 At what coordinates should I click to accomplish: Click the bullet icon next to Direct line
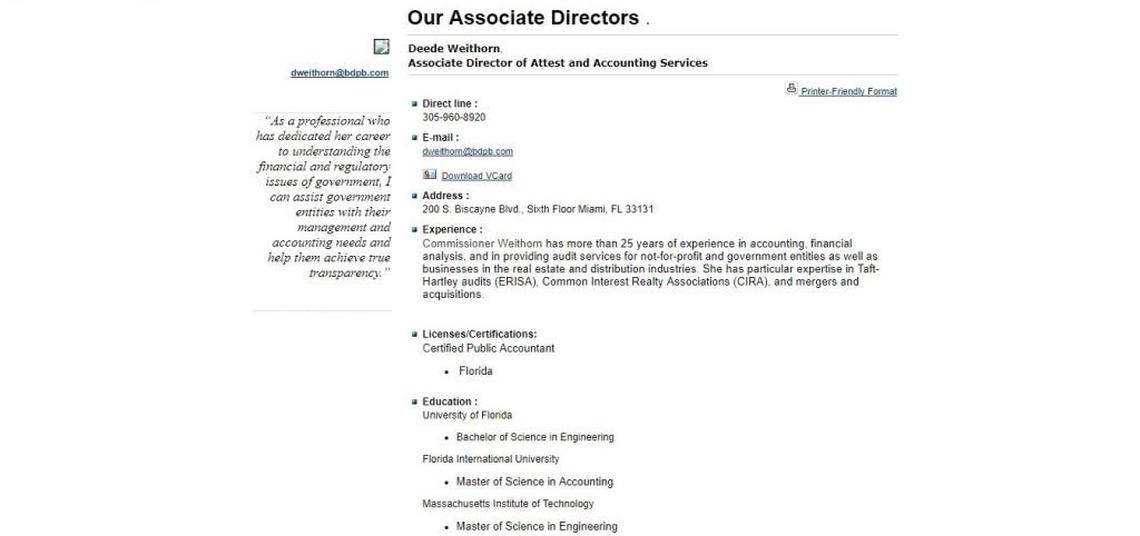click(x=415, y=103)
